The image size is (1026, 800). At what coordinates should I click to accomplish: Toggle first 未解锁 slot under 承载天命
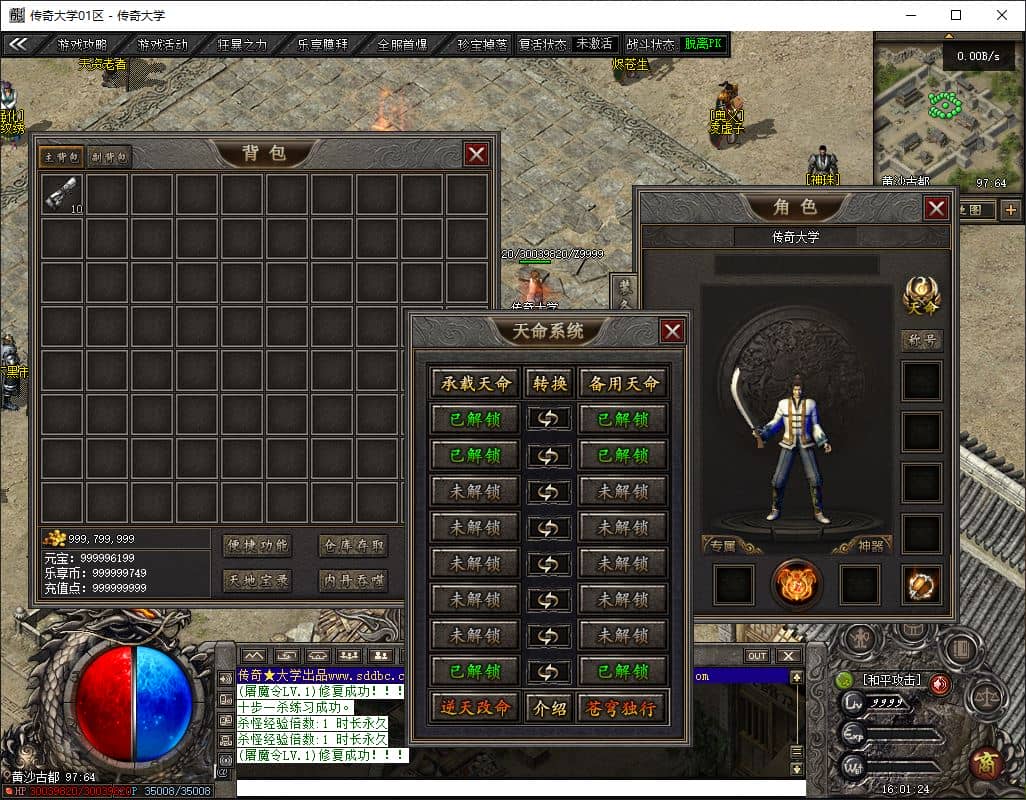(x=476, y=491)
